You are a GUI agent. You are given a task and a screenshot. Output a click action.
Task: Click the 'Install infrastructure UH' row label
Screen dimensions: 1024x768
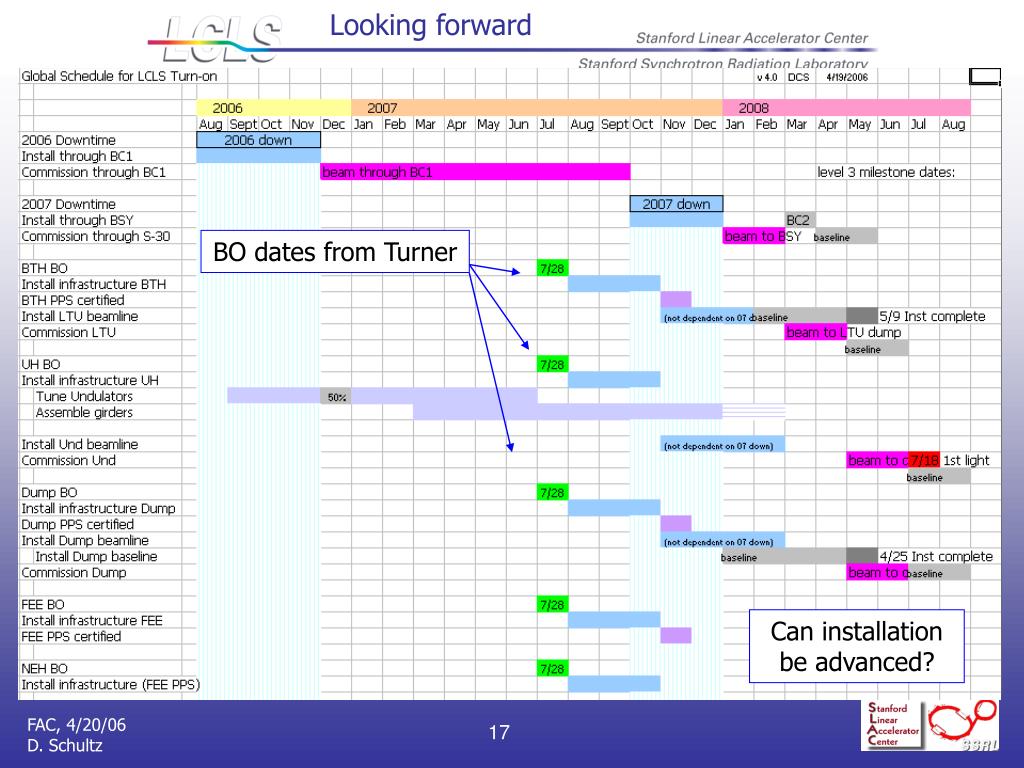coord(90,380)
